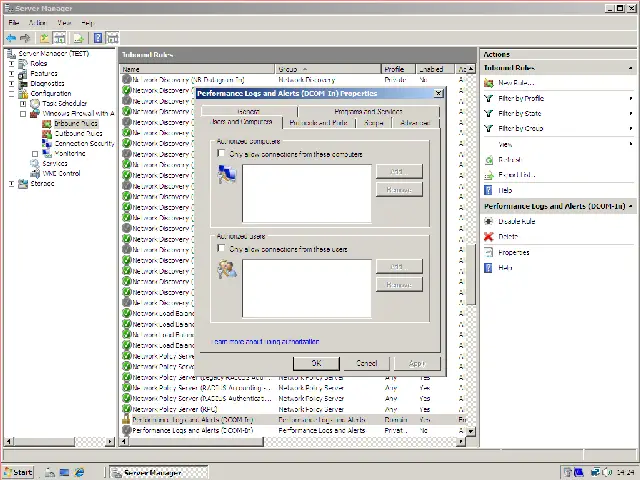Switch to the Advanced tab

[415, 122]
